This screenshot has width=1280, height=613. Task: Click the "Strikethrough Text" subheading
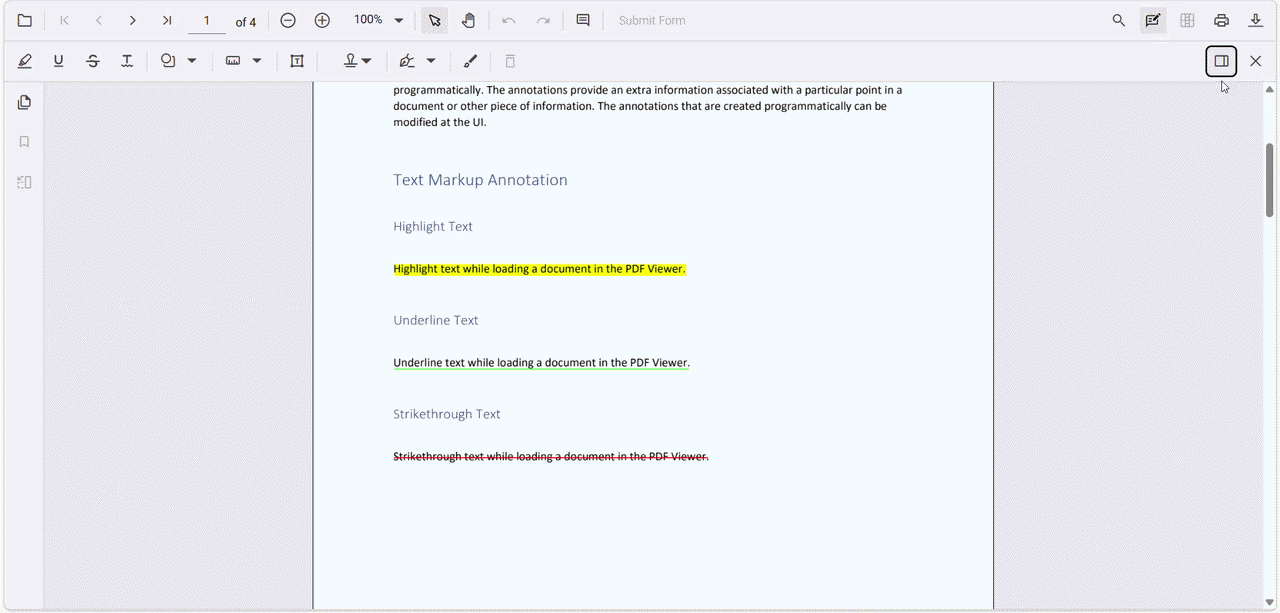pos(447,414)
